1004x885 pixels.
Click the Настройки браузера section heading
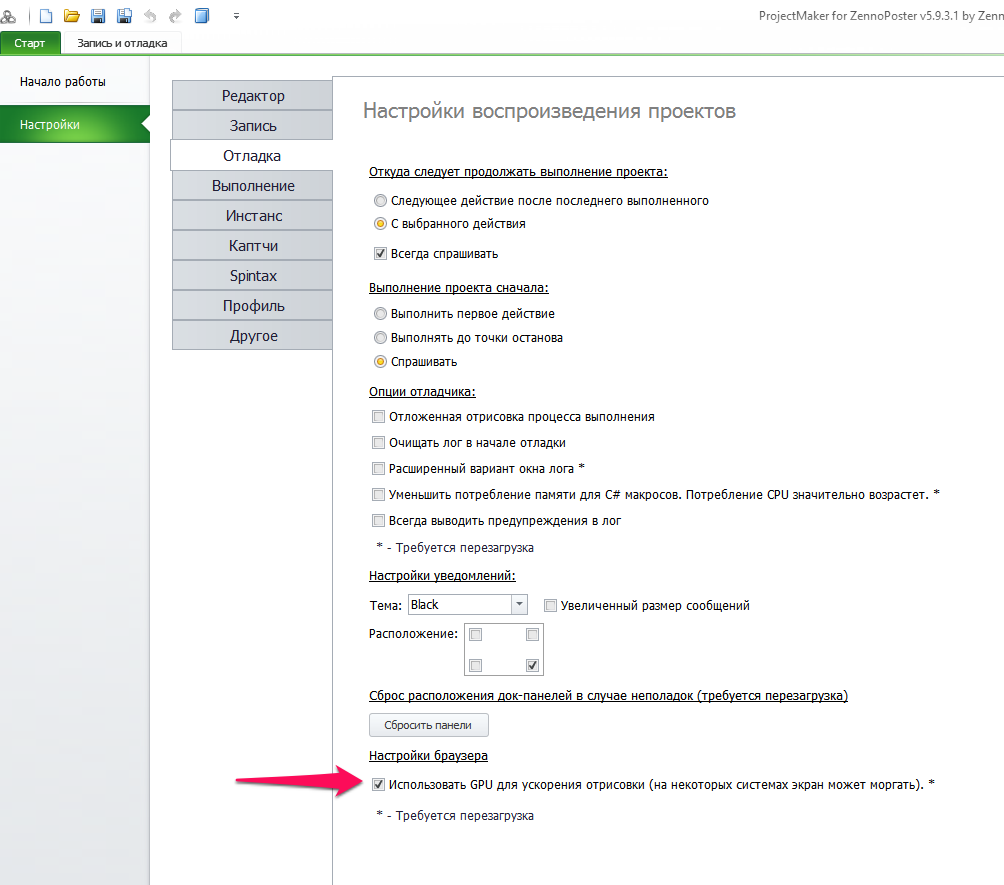pos(428,756)
